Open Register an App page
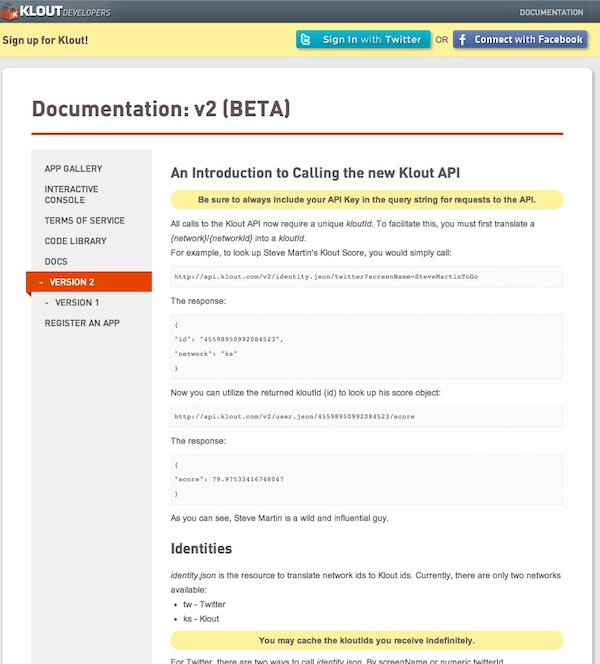600x664 pixels. tap(82, 323)
